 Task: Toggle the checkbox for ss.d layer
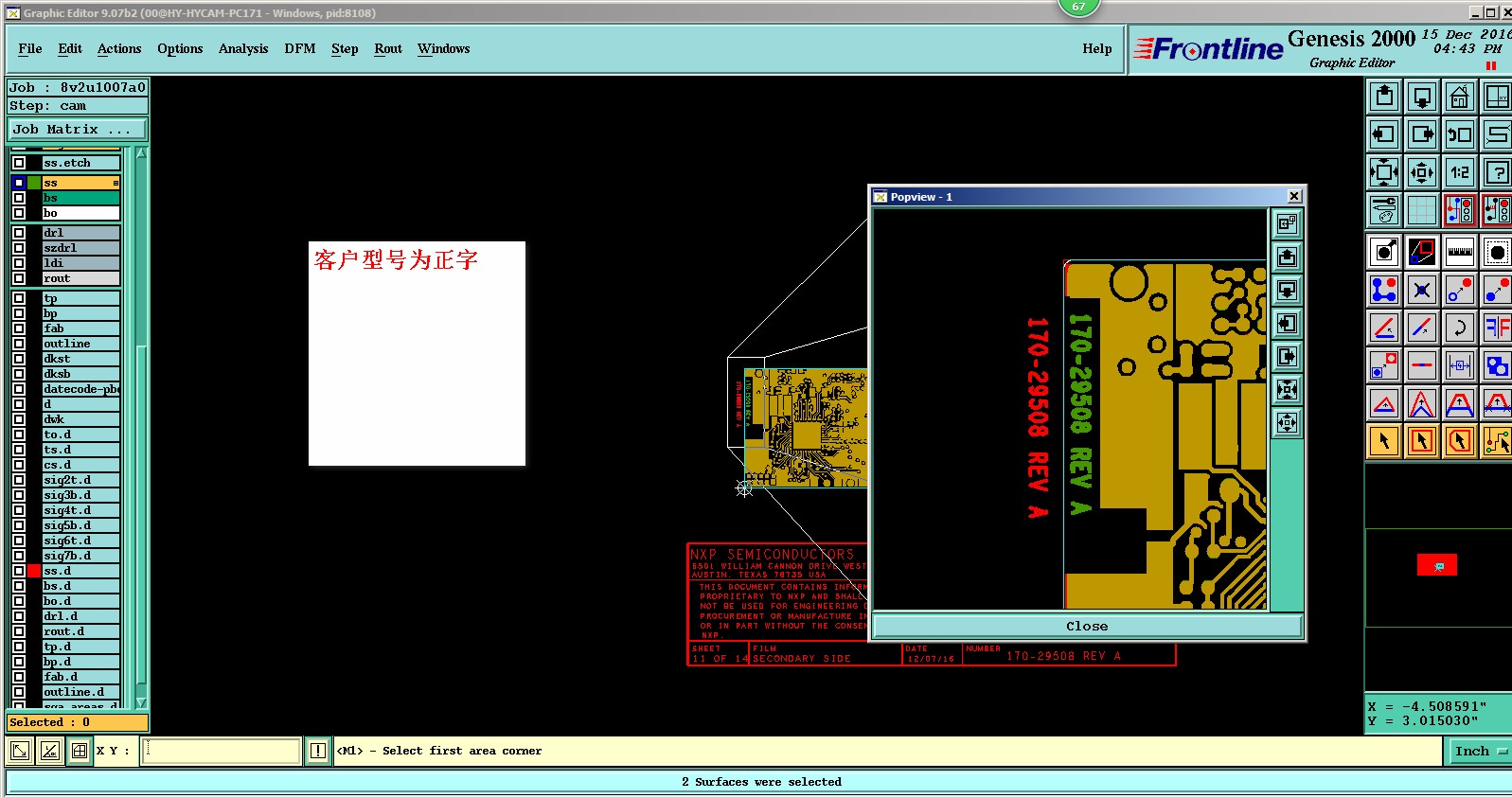(19, 571)
